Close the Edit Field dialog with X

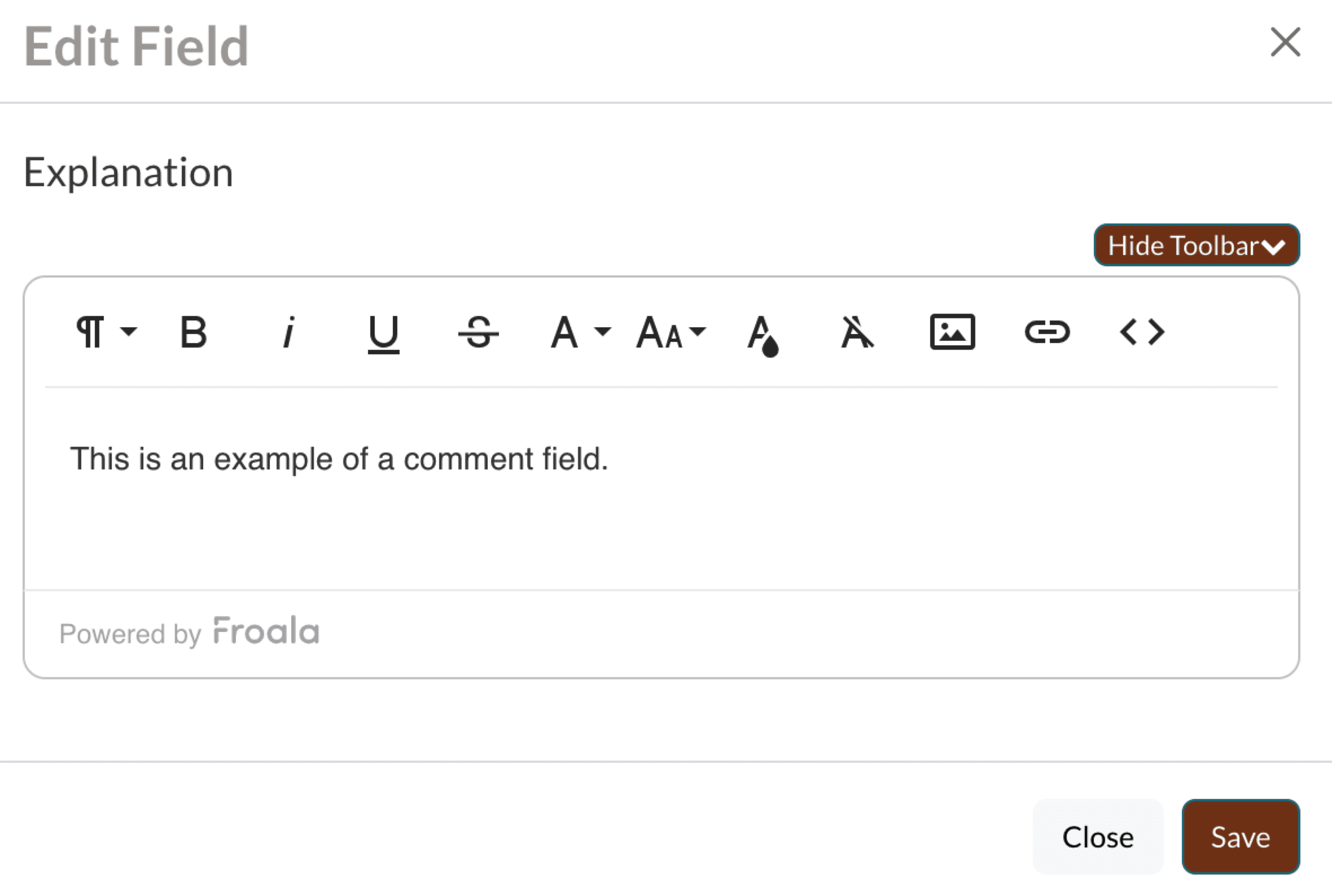point(1285,42)
